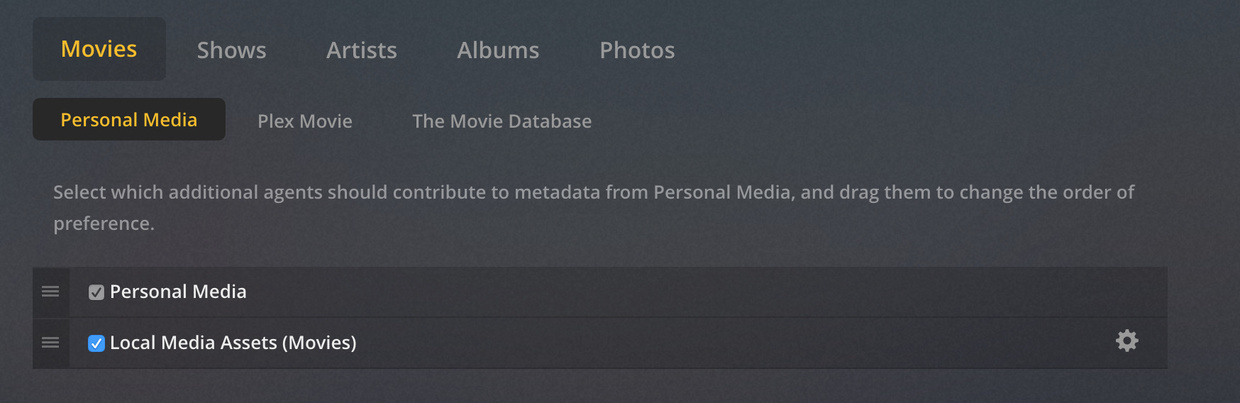Click the Personal Media label in agent list
1240x403 pixels.
pyautogui.click(x=178, y=292)
